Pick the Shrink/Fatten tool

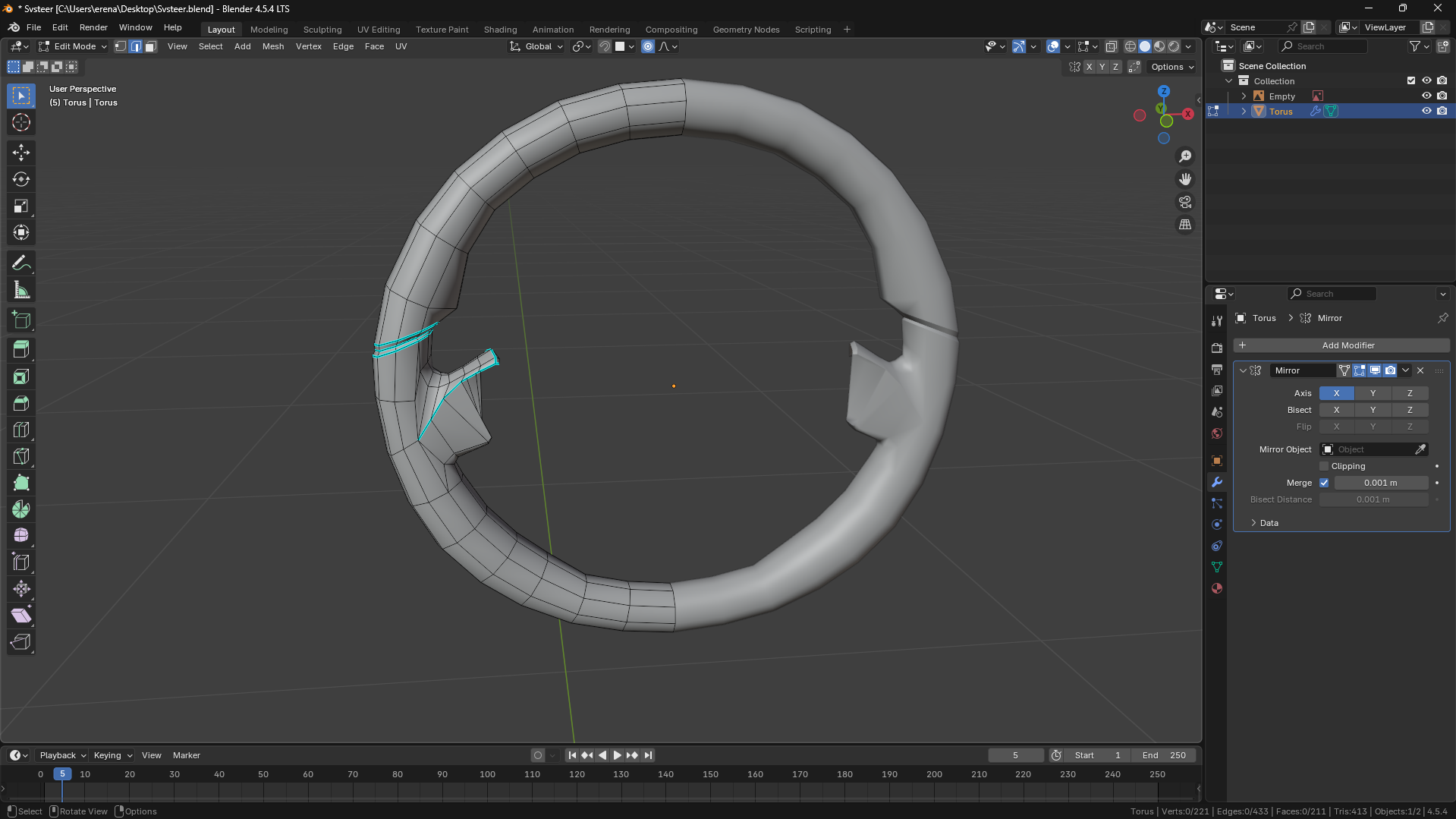(21, 589)
